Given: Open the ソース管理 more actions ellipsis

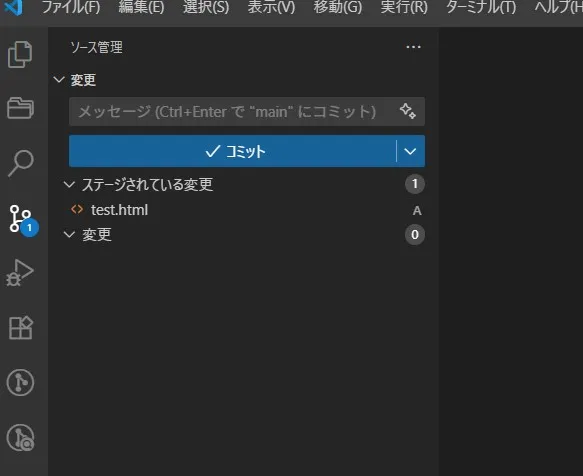Looking at the screenshot, I should pyautogui.click(x=413, y=47).
